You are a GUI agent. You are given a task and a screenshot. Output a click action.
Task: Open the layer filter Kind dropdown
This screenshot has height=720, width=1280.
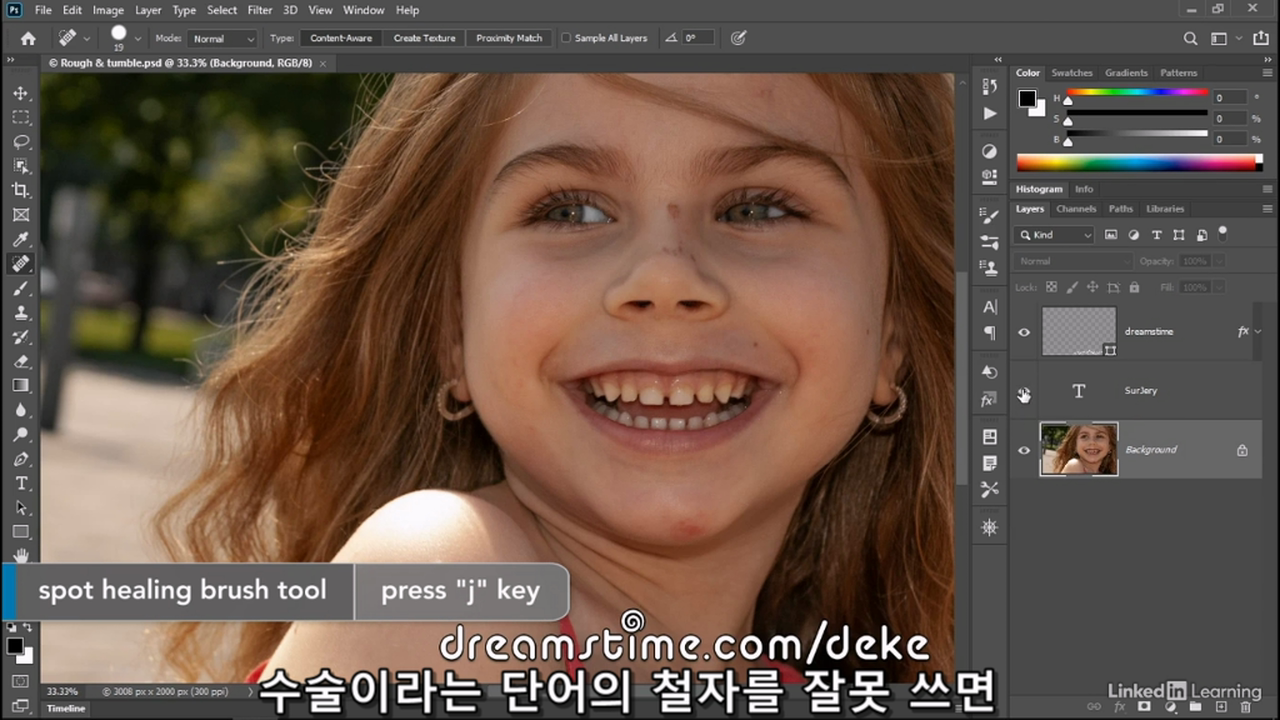pos(1055,235)
